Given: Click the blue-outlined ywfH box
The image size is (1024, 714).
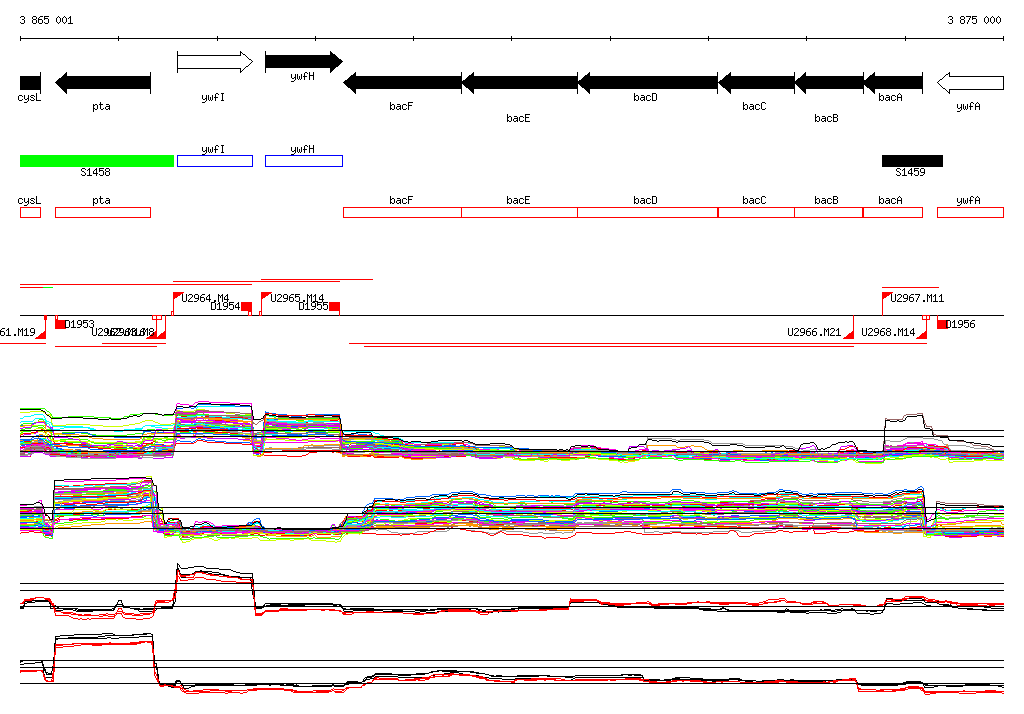Looking at the screenshot, I should coord(303,161).
